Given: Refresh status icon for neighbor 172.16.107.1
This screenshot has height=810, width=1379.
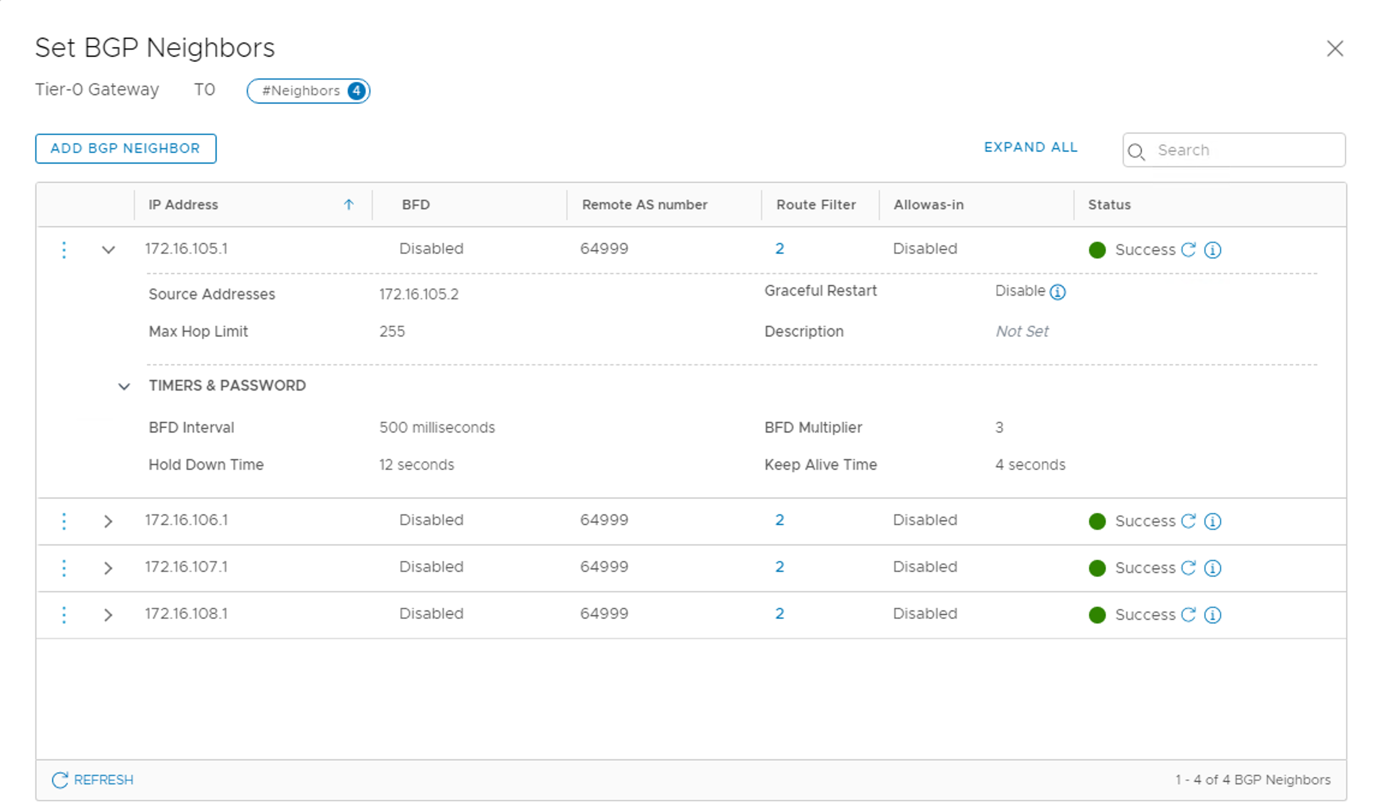Looking at the screenshot, I should [x=1188, y=568].
